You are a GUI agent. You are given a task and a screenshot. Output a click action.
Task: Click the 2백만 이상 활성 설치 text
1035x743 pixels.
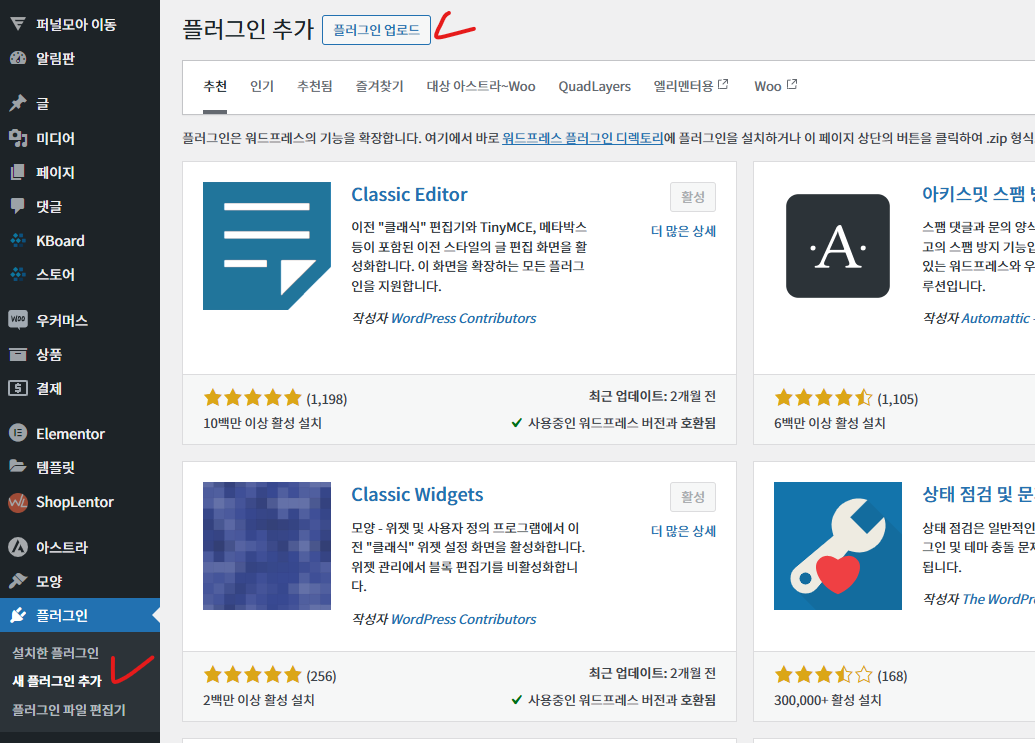259,700
